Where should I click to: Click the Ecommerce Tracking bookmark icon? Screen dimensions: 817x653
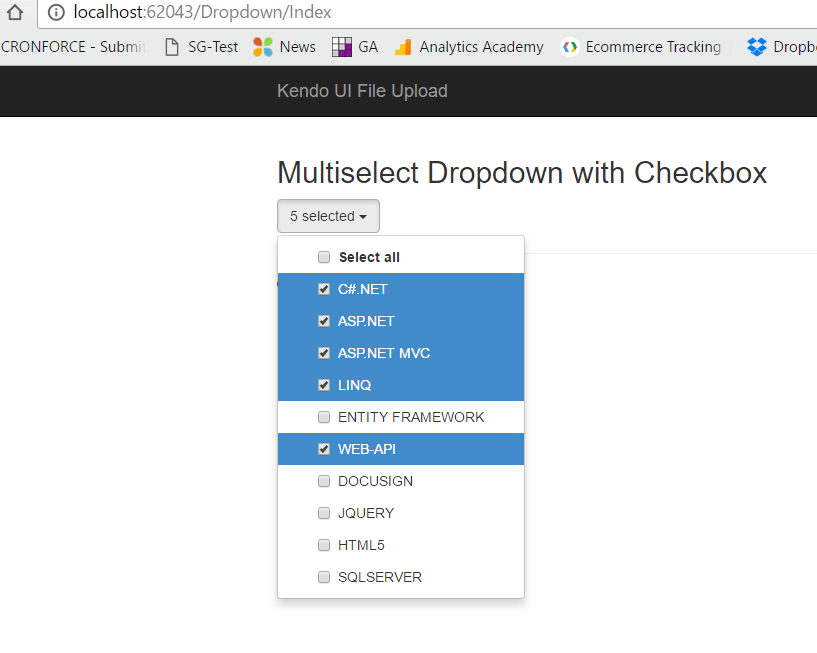point(567,46)
